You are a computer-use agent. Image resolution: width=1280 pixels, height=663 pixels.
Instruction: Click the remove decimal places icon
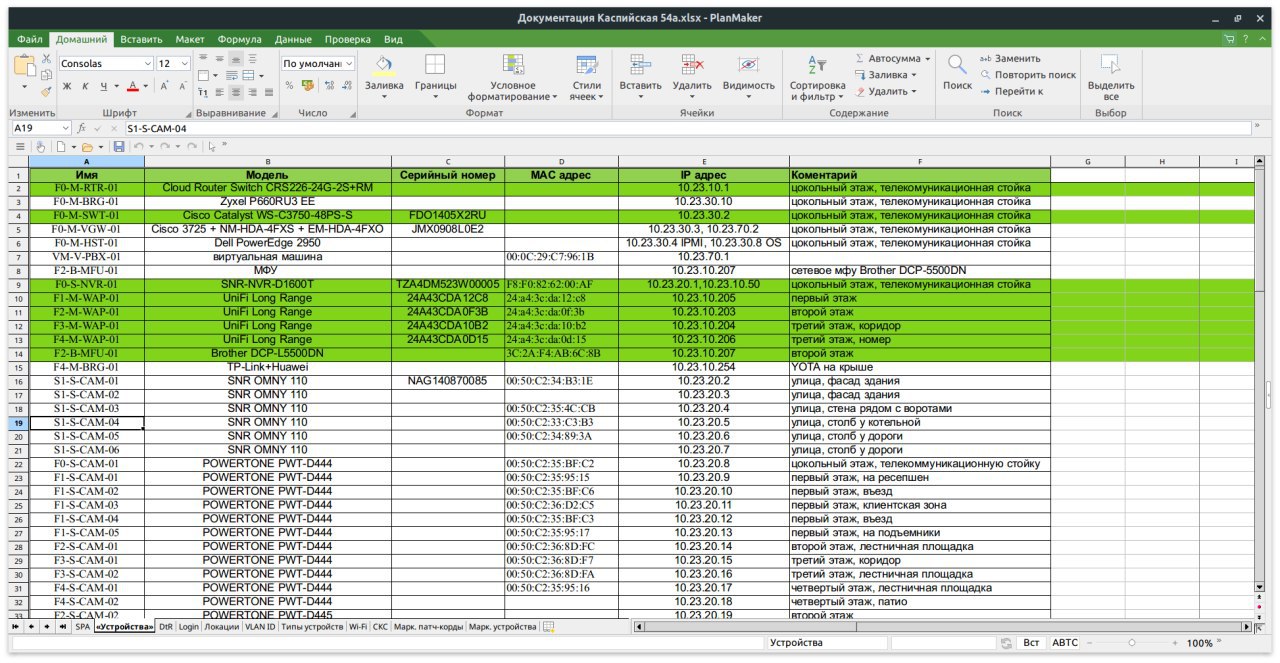click(x=348, y=86)
